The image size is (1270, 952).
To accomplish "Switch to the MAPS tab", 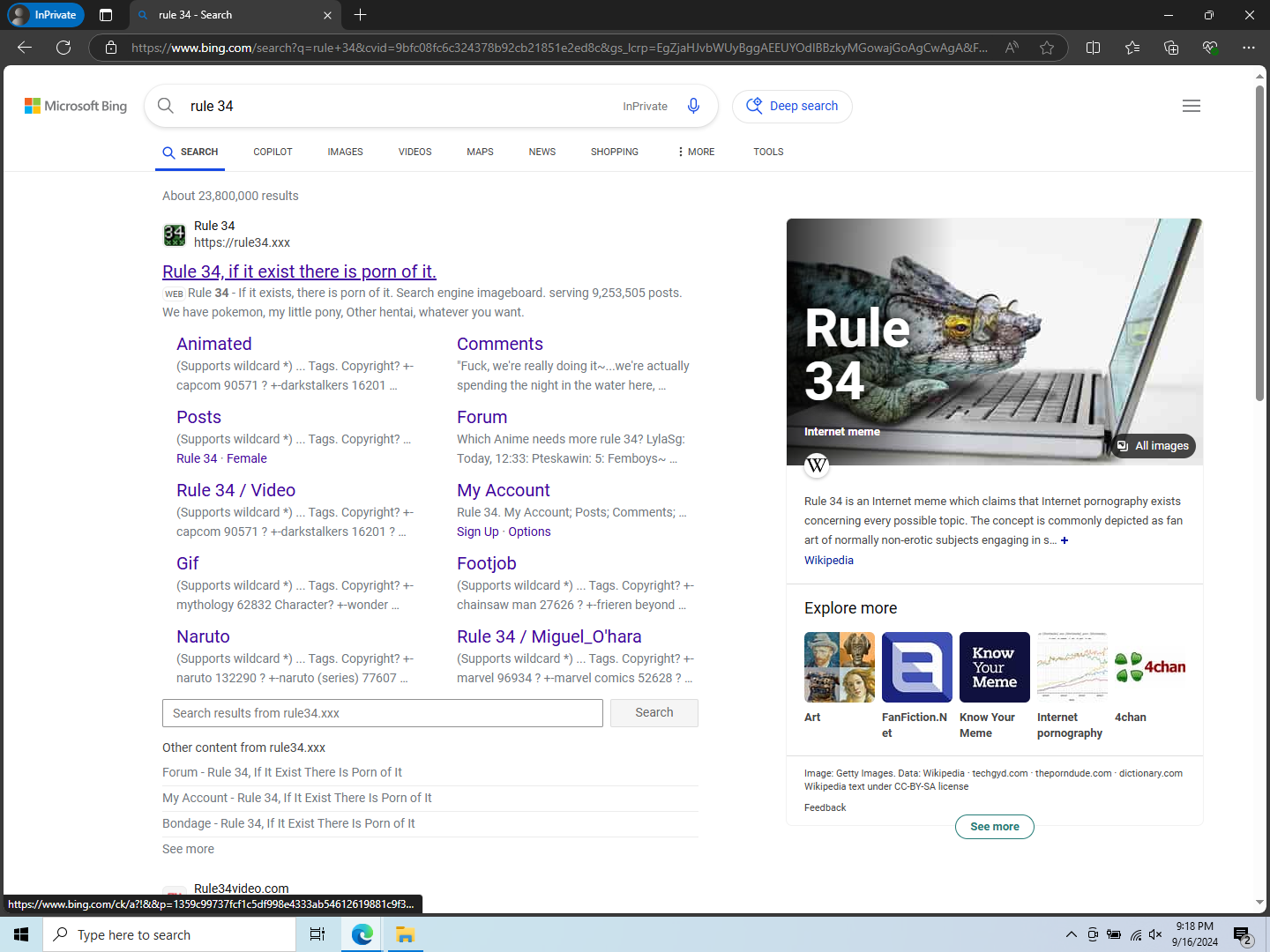I will click(480, 152).
